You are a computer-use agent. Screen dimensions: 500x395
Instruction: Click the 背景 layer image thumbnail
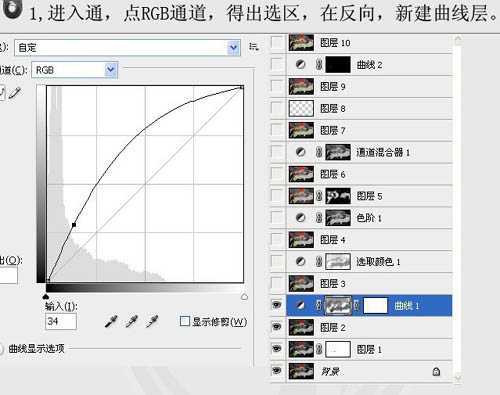coord(301,371)
